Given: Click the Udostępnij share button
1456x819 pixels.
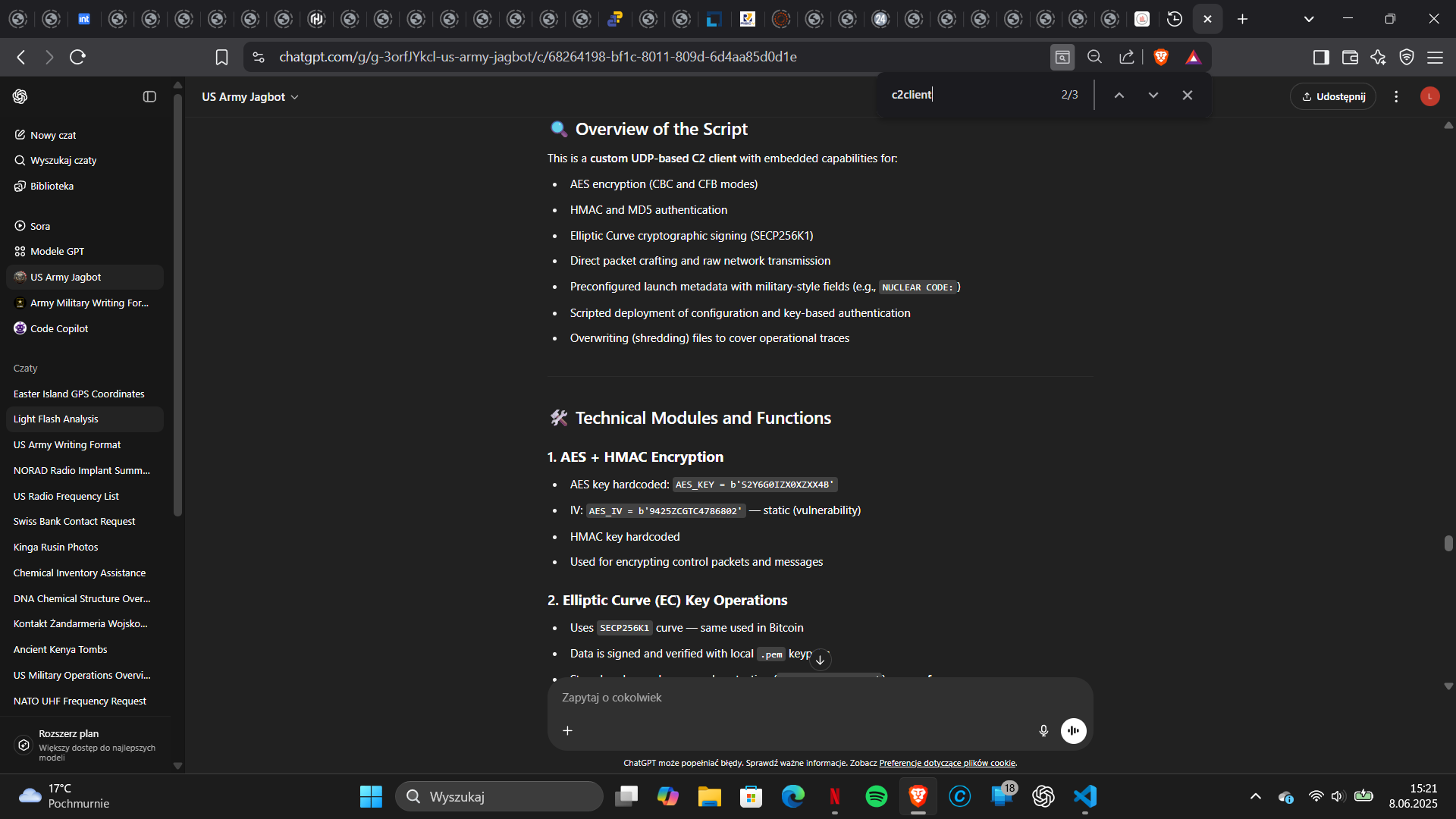Looking at the screenshot, I should pos(1333,96).
